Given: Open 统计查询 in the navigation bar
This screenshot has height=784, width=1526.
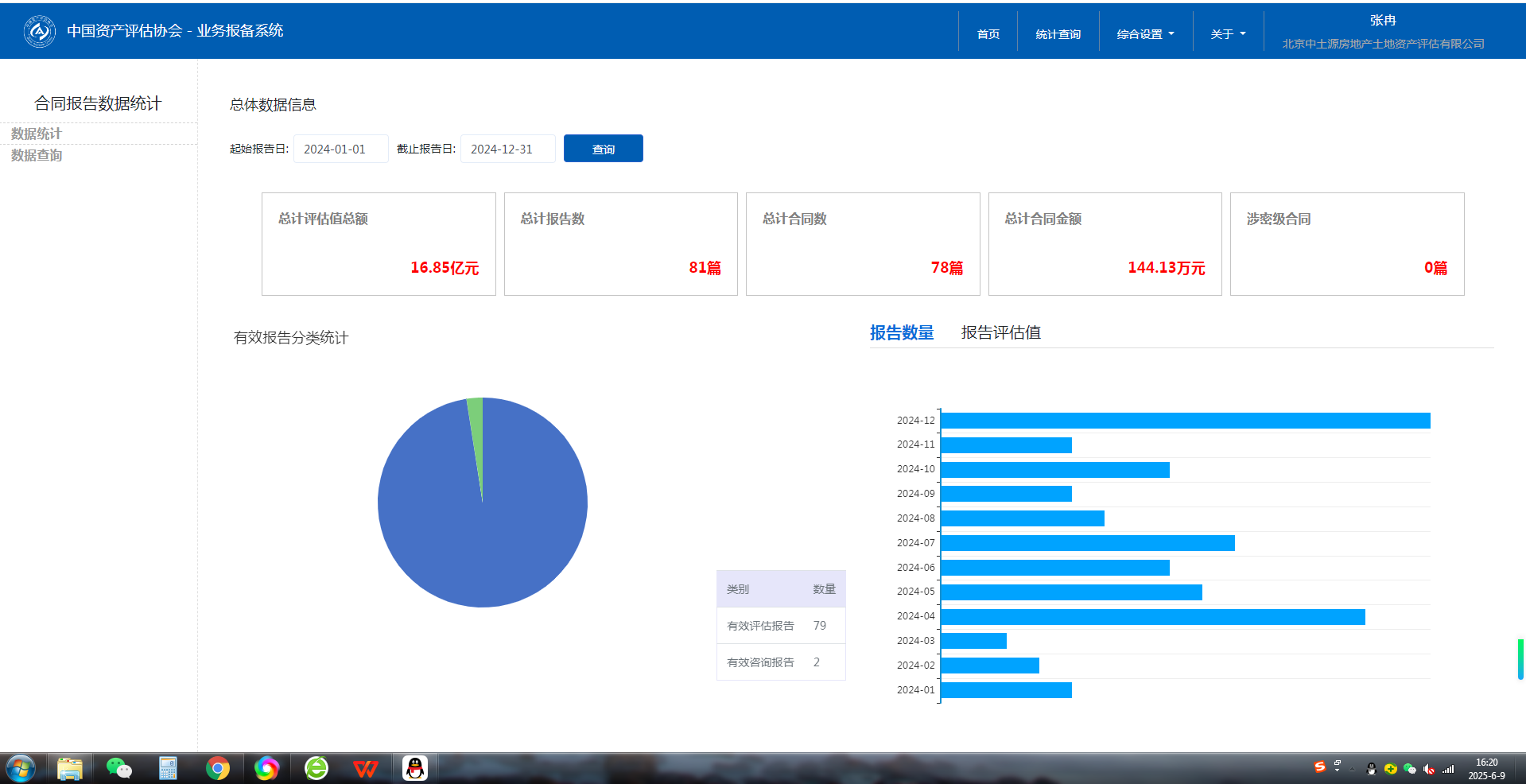Looking at the screenshot, I should click(1058, 34).
